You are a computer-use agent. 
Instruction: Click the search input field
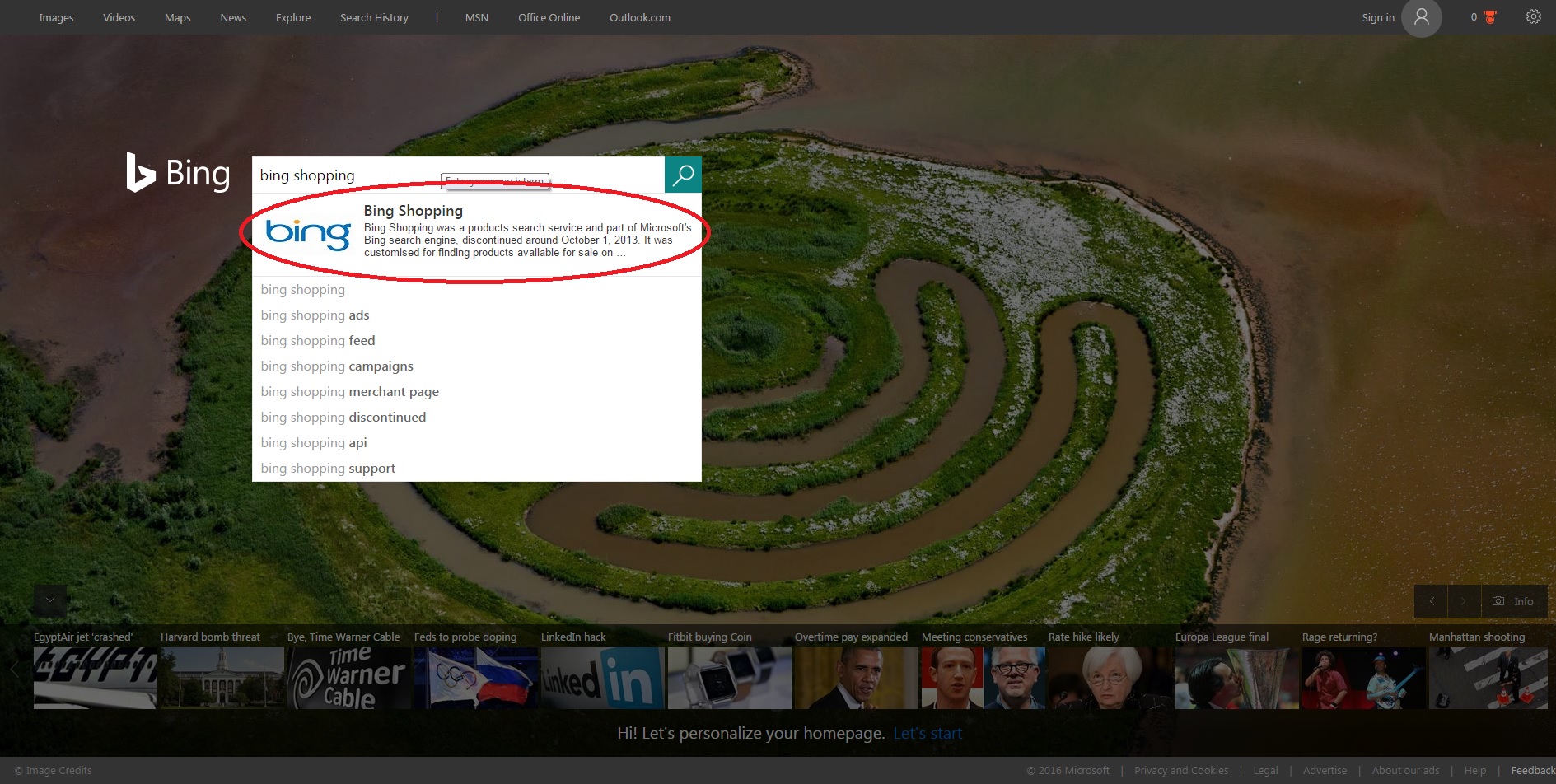coord(458,175)
